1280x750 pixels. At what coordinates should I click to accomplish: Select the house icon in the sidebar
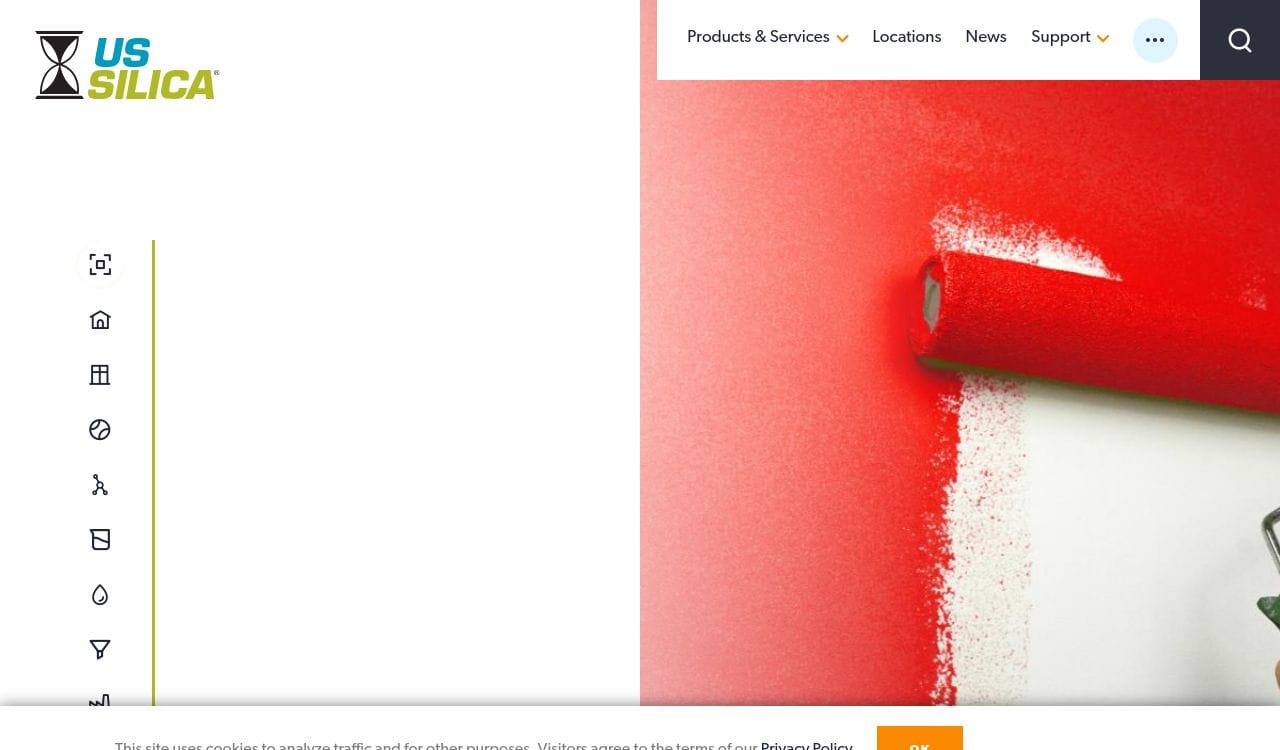[100, 320]
